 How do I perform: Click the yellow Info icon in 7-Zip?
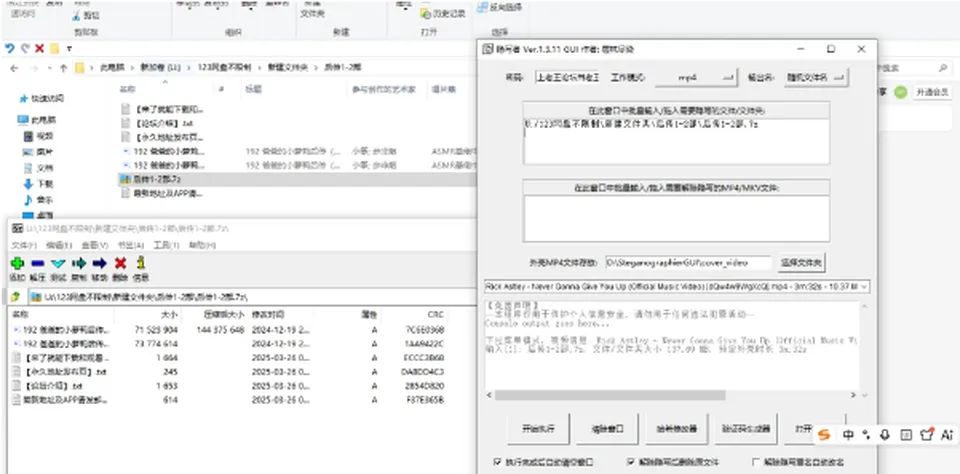(x=141, y=263)
